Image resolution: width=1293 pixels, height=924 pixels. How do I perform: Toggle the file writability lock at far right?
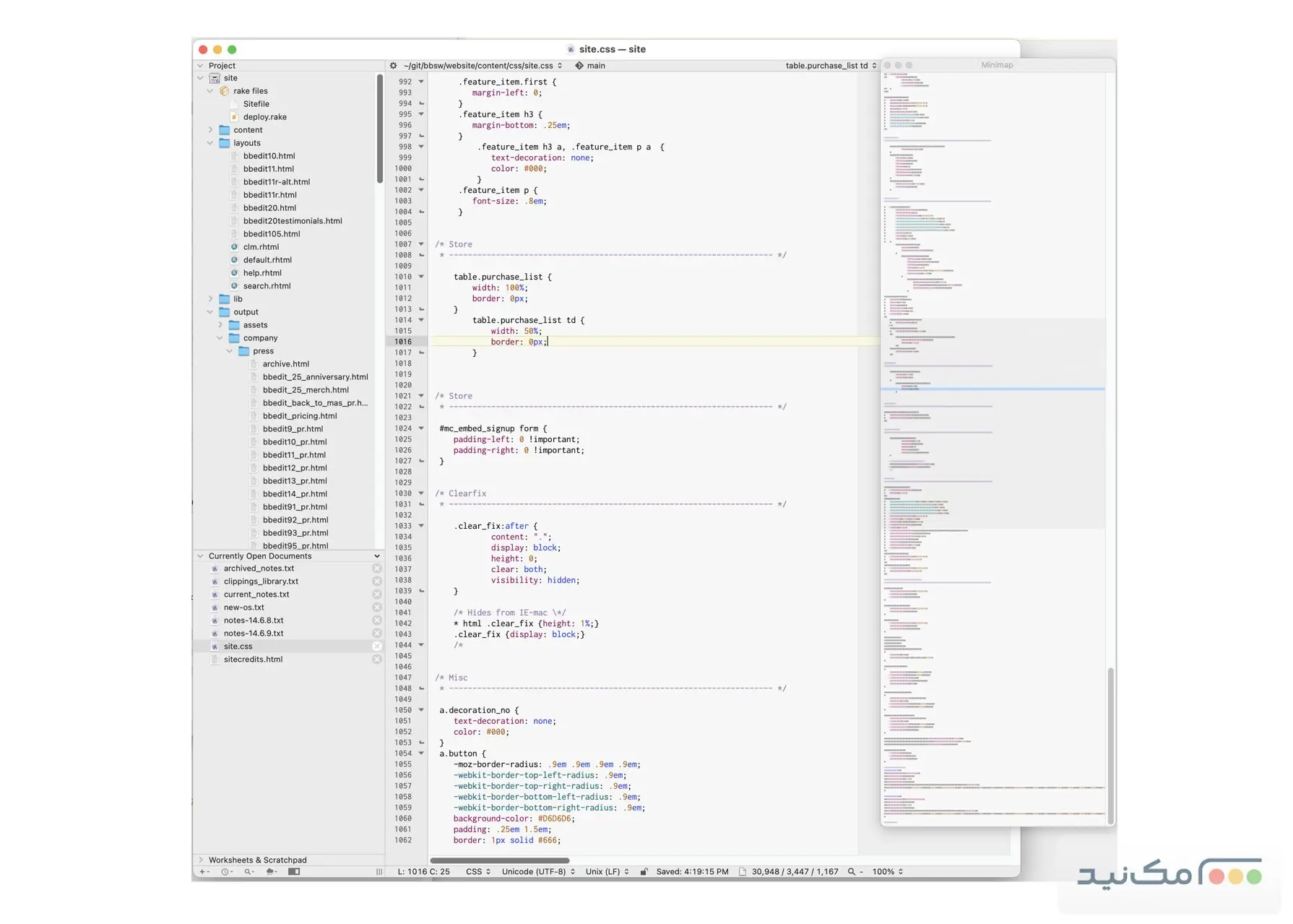point(644,871)
